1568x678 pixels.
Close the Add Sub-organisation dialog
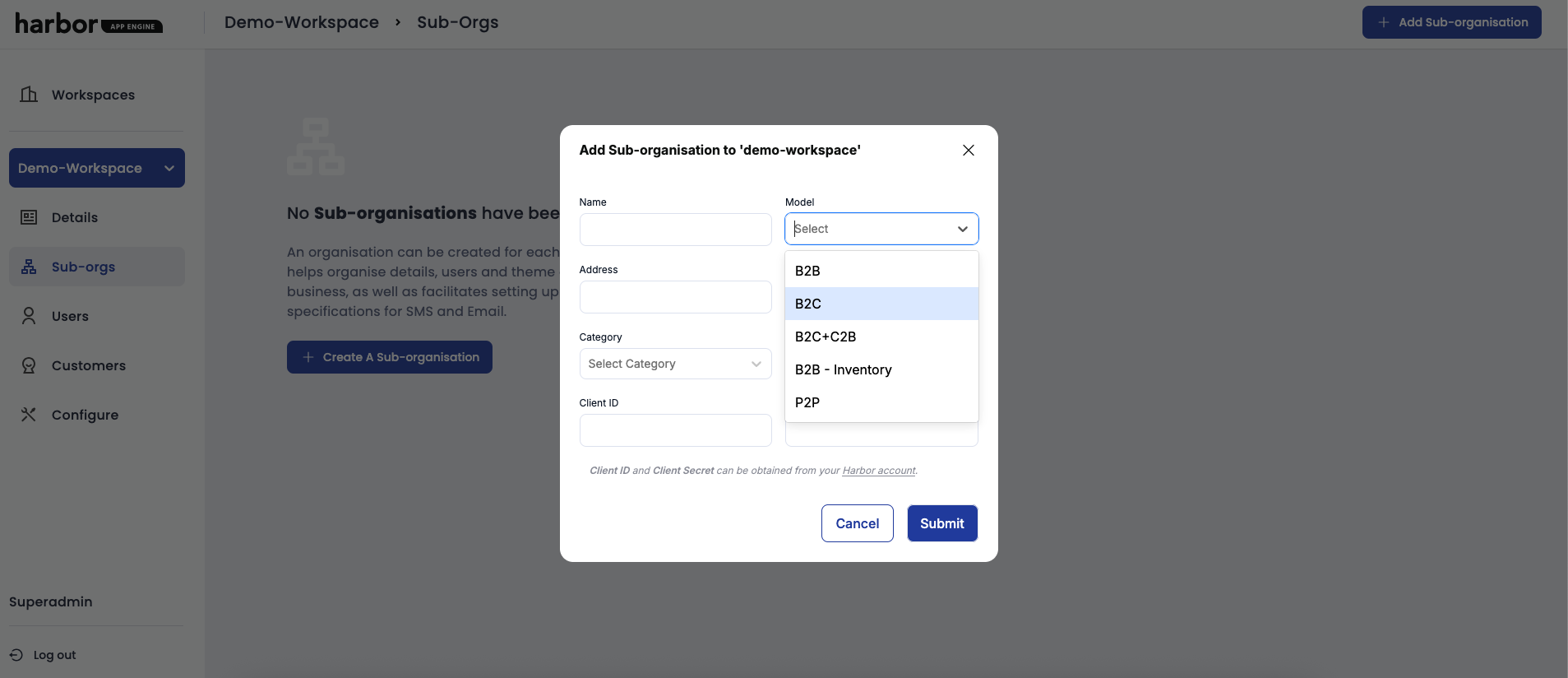tap(968, 150)
